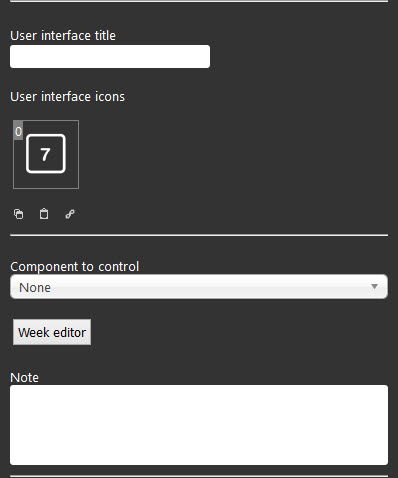The image size is (398, 478).
Task: Select the None value in the combo box
Action: click(x=35, y=287)
